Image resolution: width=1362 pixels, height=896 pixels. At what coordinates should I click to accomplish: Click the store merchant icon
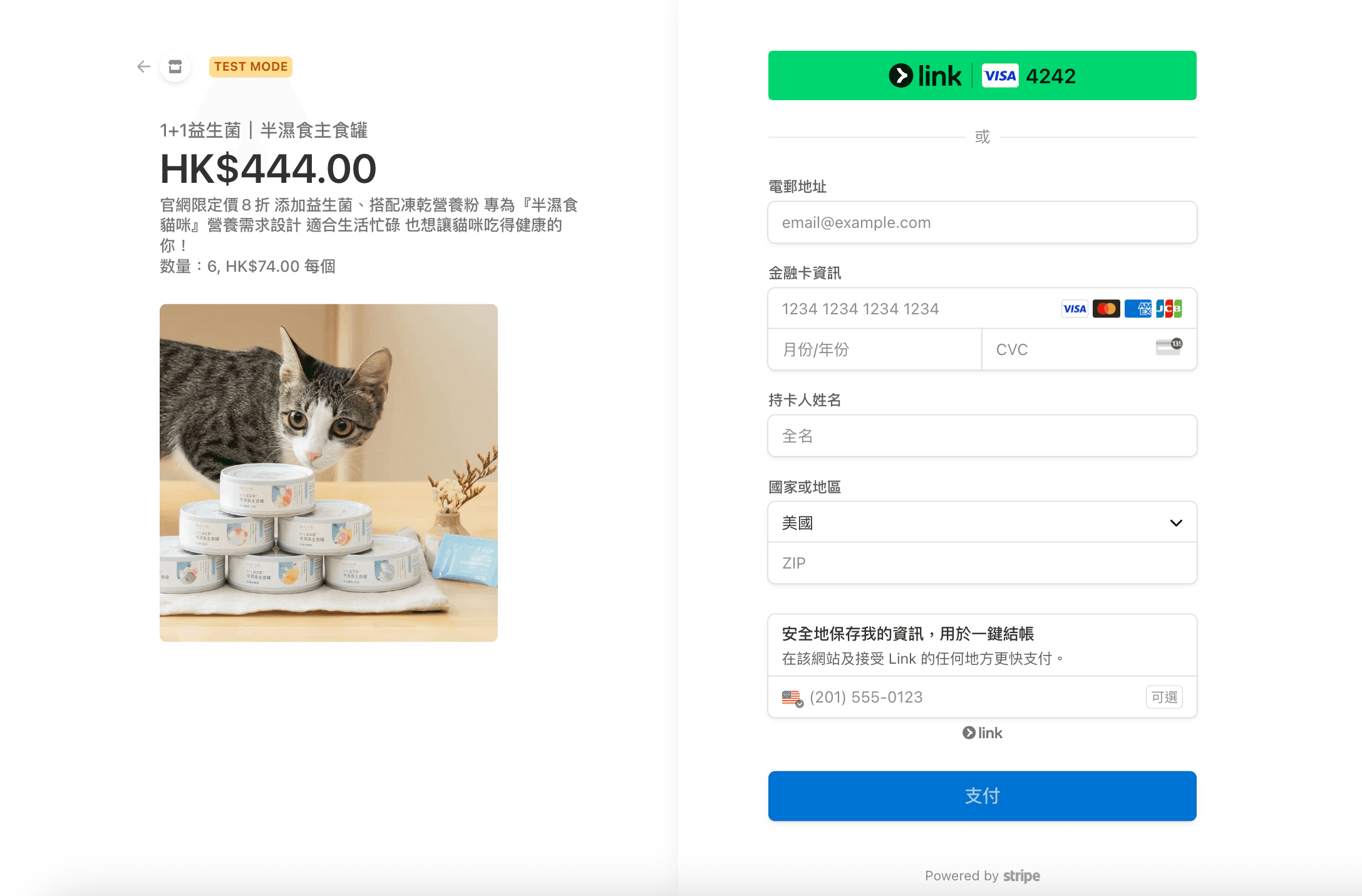pyautogui.click(x=175, y=66)
